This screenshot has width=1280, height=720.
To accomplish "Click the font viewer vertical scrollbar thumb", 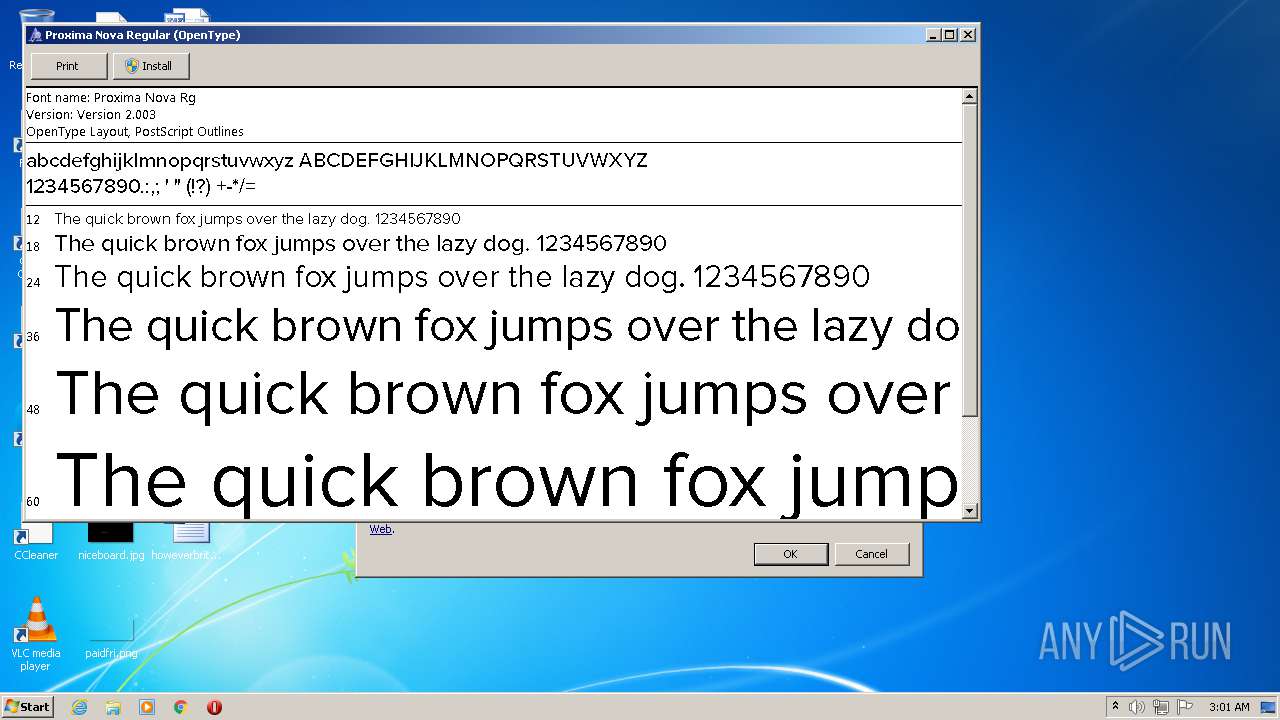I will point(969,261).
